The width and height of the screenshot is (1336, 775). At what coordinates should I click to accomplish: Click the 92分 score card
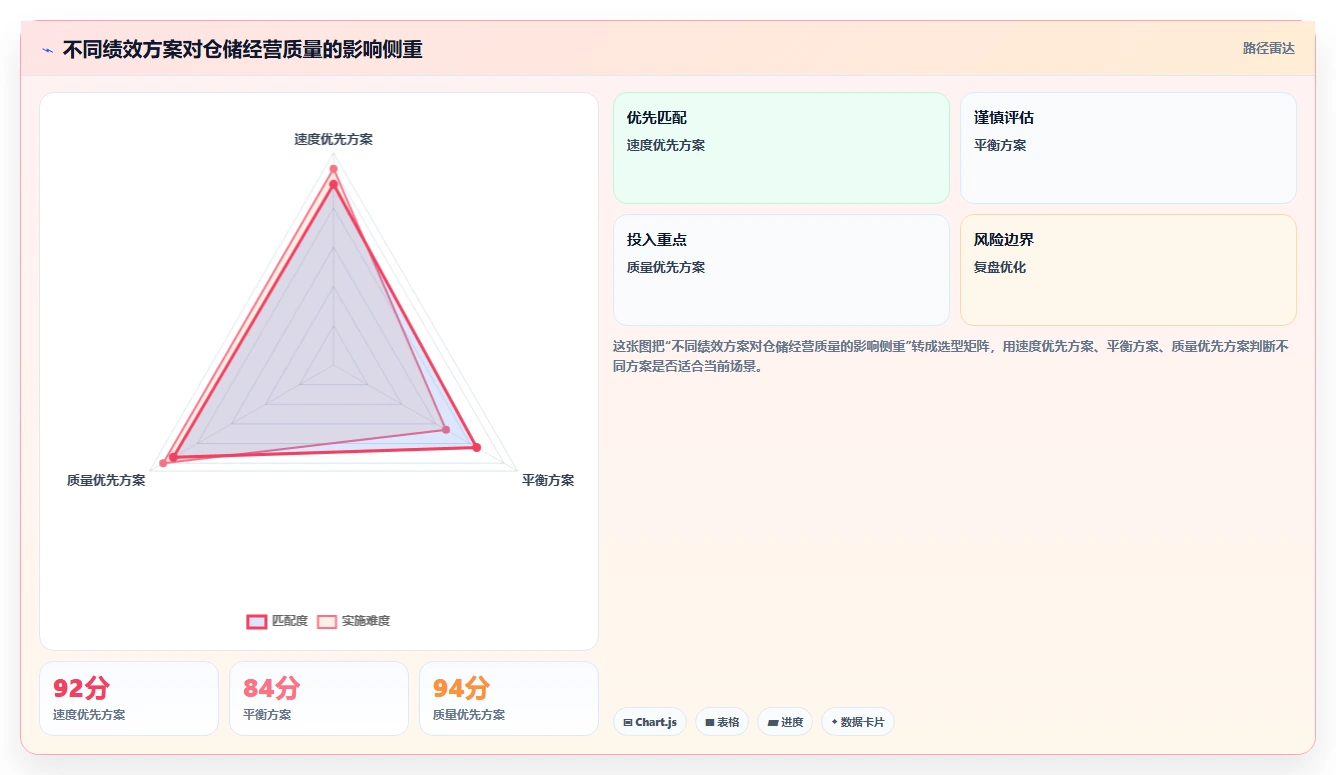[129, 698]
